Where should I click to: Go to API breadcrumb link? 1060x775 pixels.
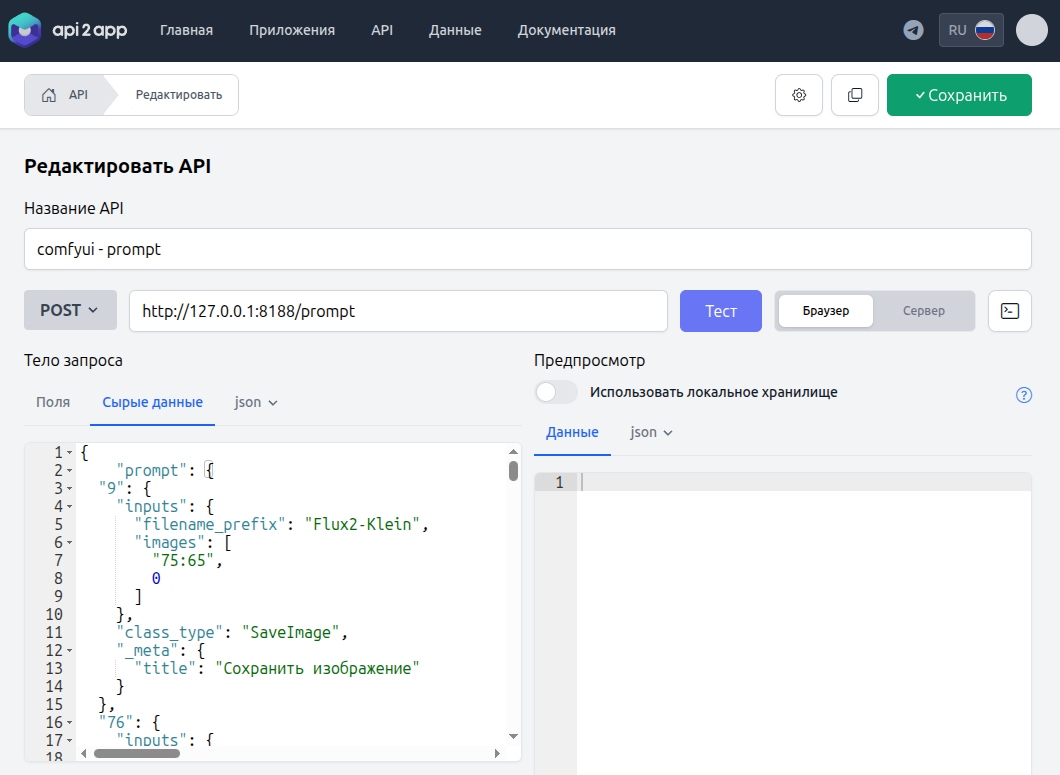[x=78, y=95]
